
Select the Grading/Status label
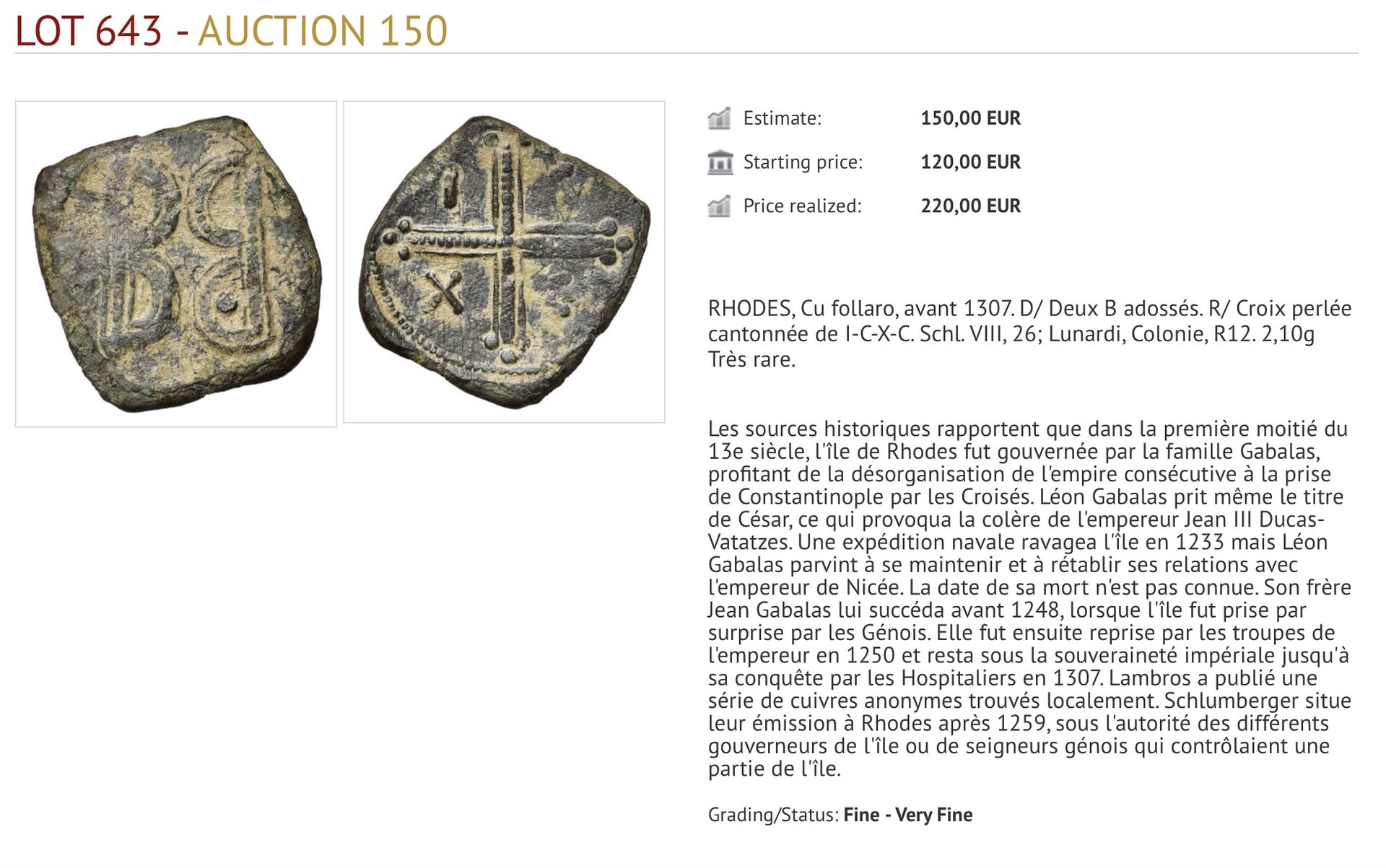[773, 815]
